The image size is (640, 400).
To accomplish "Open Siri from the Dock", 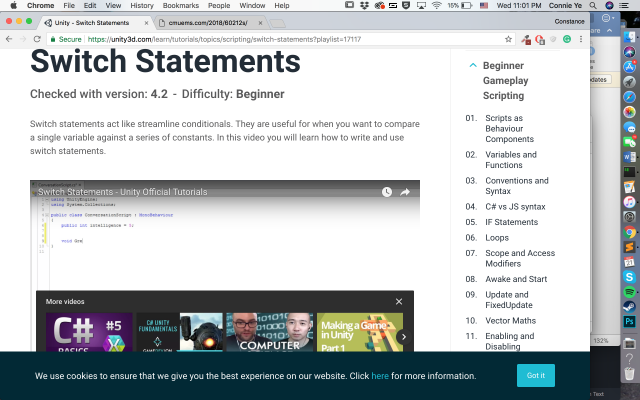I will point(629,52).
